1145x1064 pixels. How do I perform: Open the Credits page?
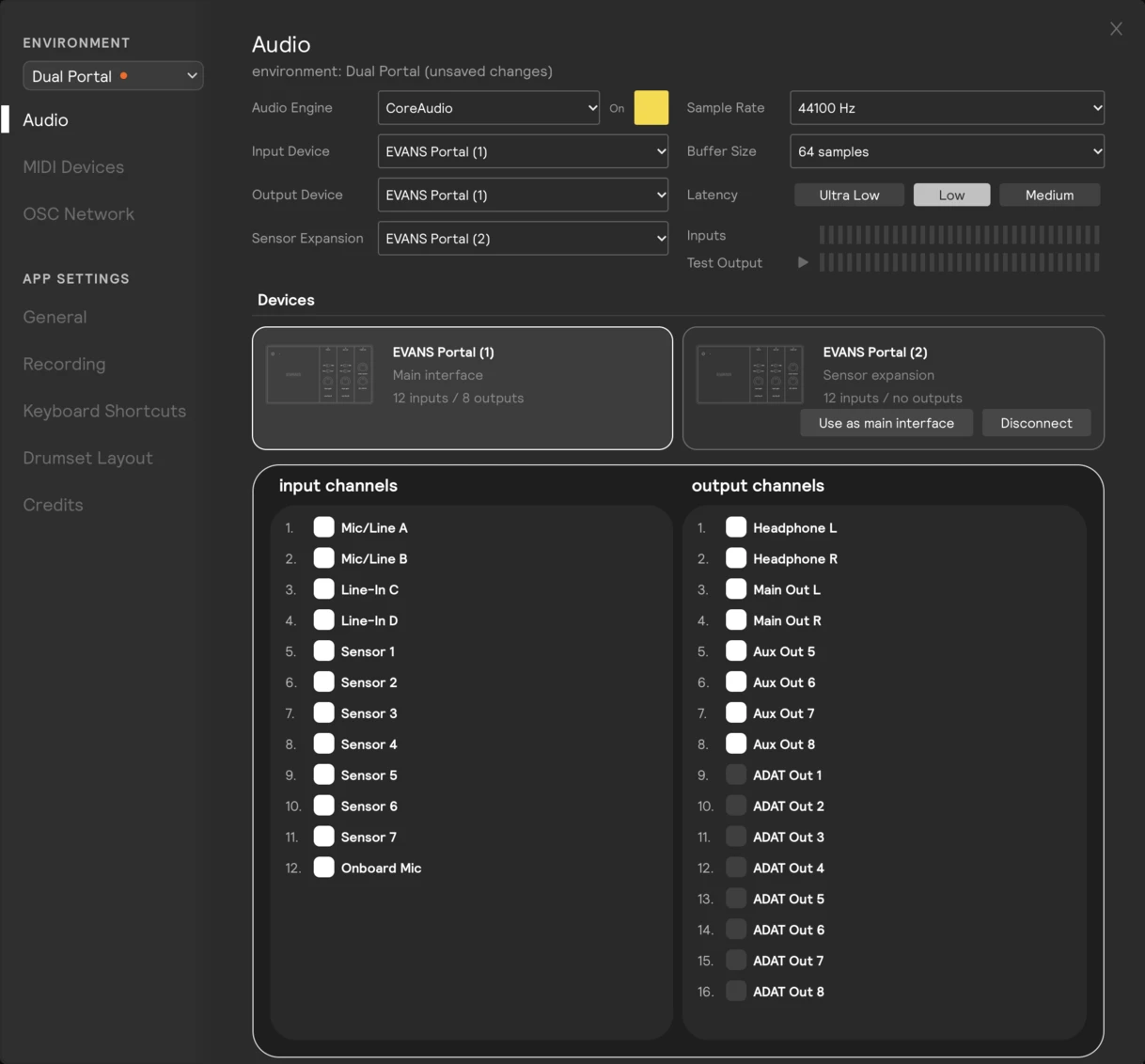point(53,506)
